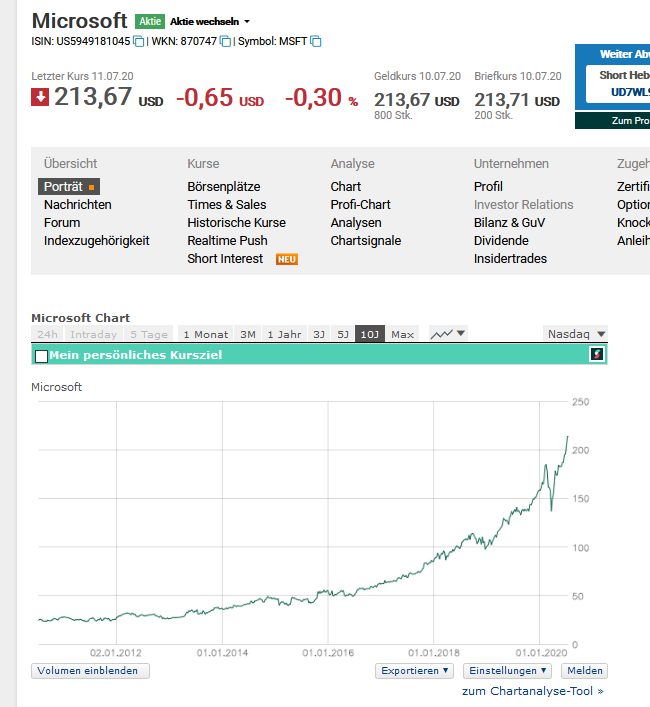This screenshot has height=707, width=650.
Task: Select the Max chart range
Action: 402,334
